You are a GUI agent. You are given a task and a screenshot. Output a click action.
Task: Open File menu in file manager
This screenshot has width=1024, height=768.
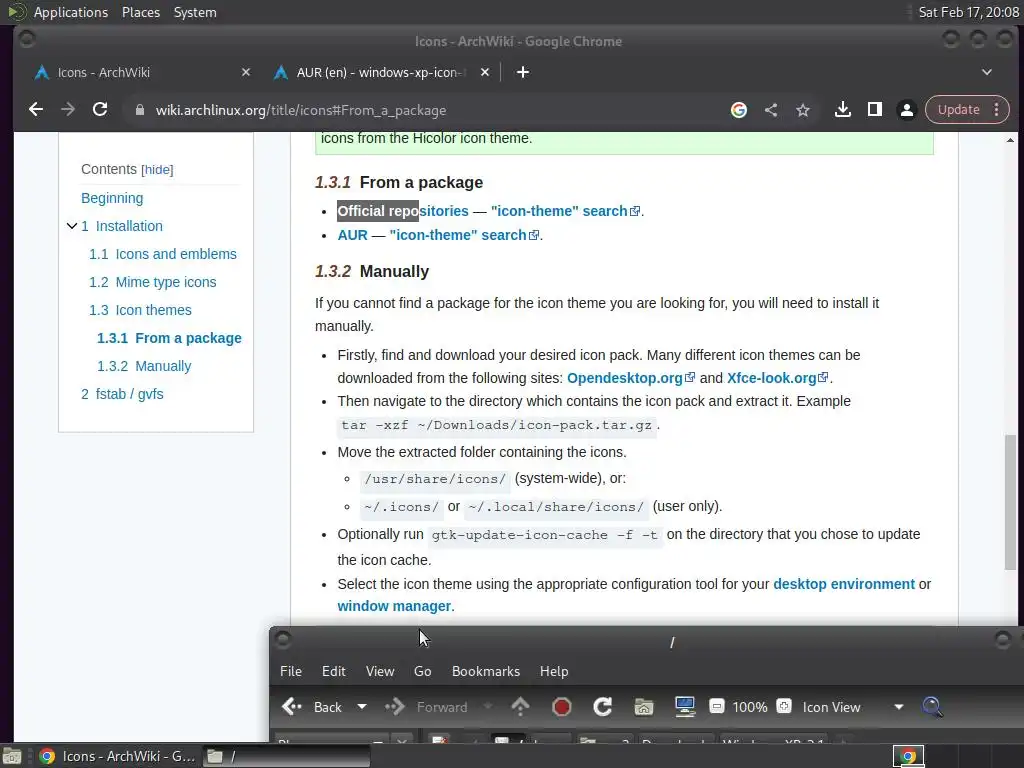[x=291, y=671]
